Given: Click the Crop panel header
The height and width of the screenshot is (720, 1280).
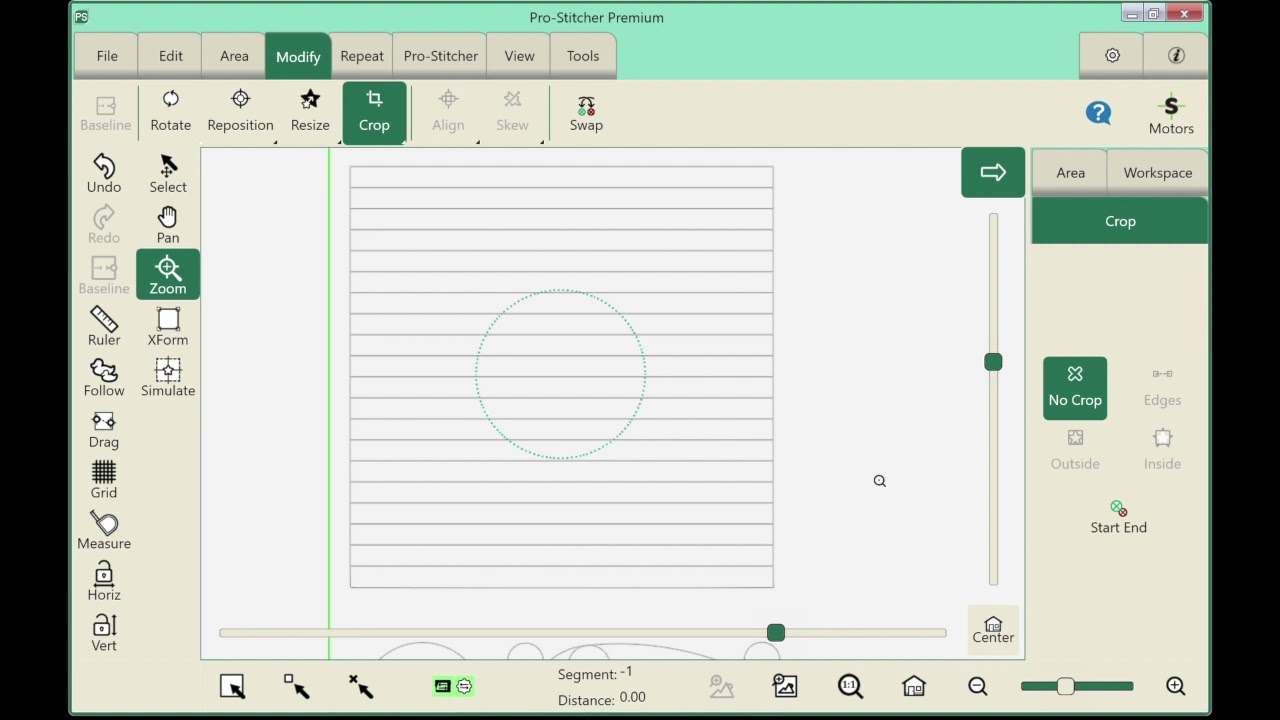Looking at the screenshot, I should [1120, 221].
